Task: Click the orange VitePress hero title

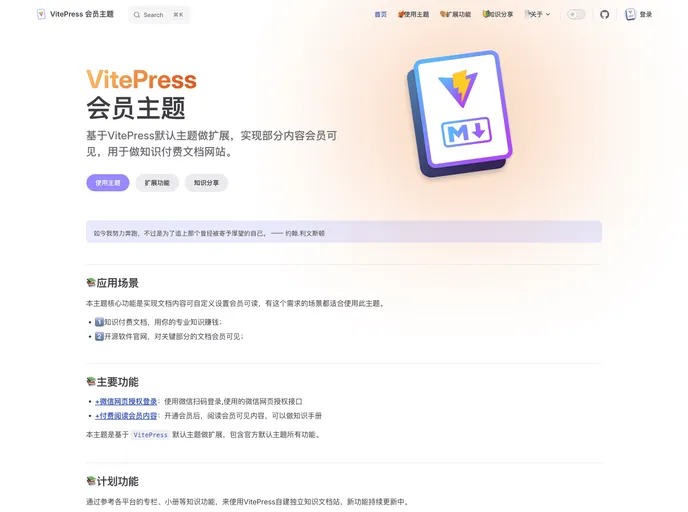Action: pyautogui.click(x=141, y=80)
